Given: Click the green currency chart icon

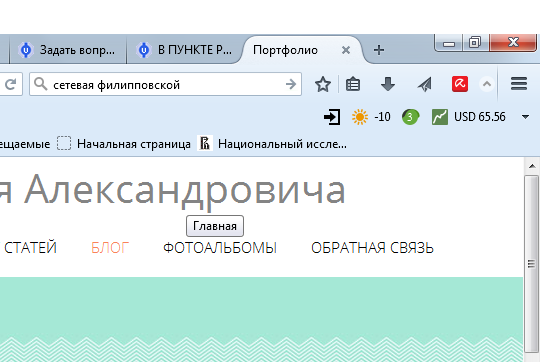Looking at the screenshot, I should tap(440, 117).
